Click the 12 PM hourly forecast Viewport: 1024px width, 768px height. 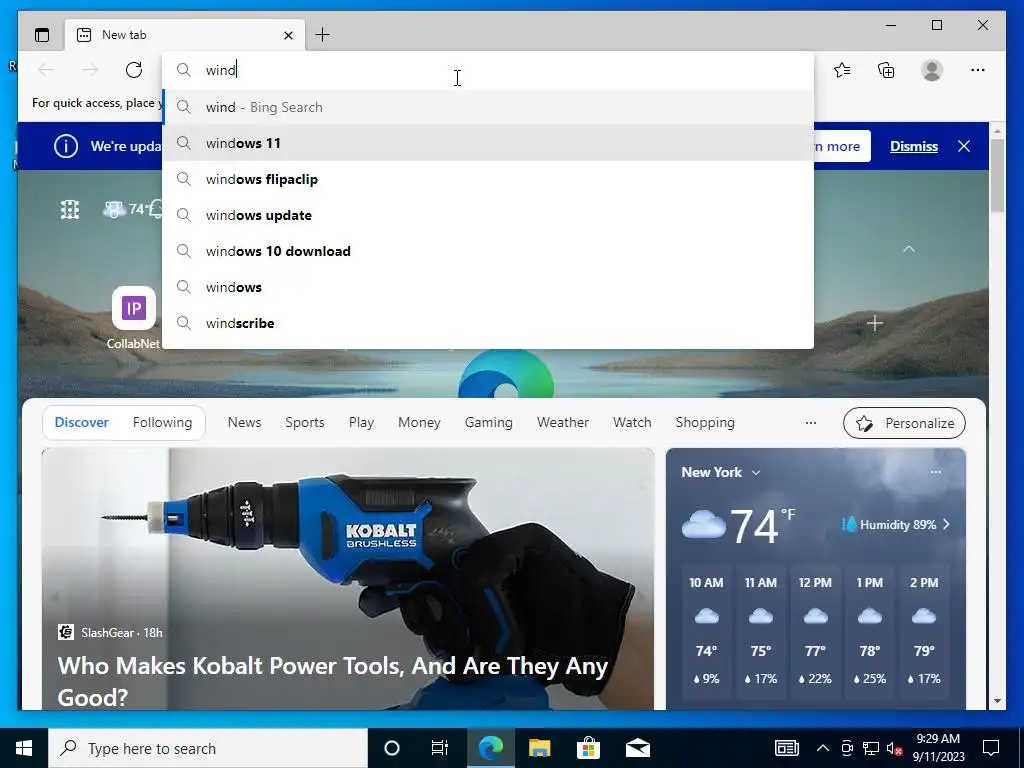pos(815,632)
